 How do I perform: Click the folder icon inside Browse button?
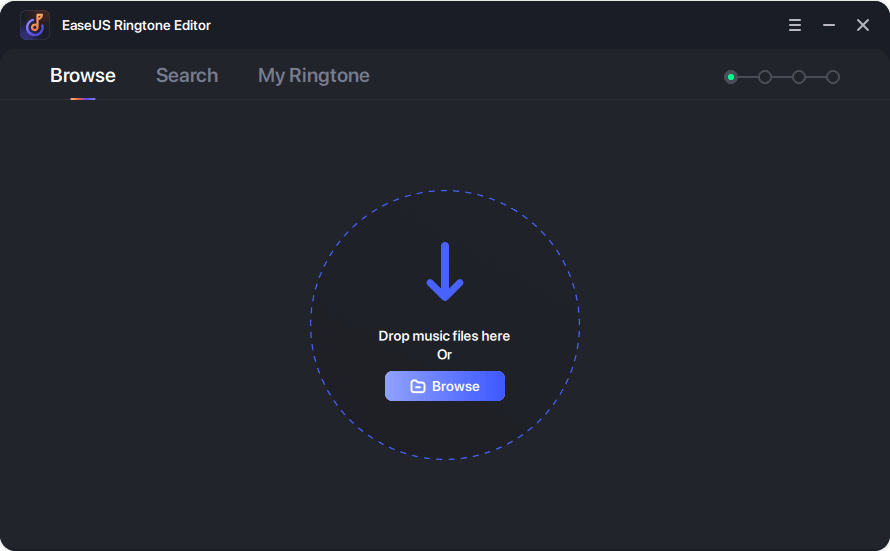tap(418, 387)
